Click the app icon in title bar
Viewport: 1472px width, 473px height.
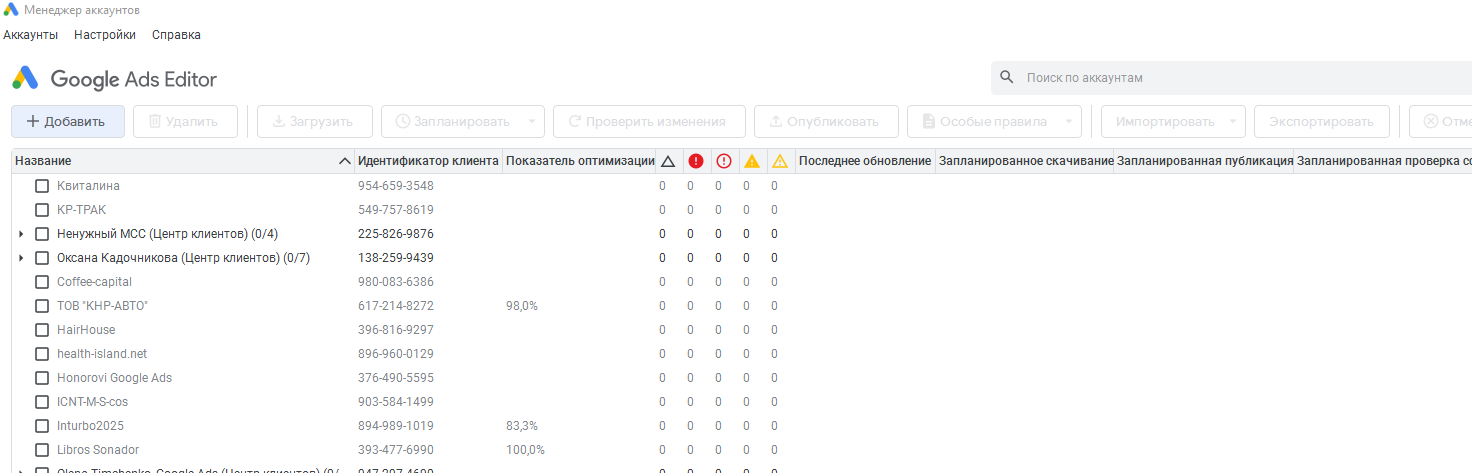[11, 10]
